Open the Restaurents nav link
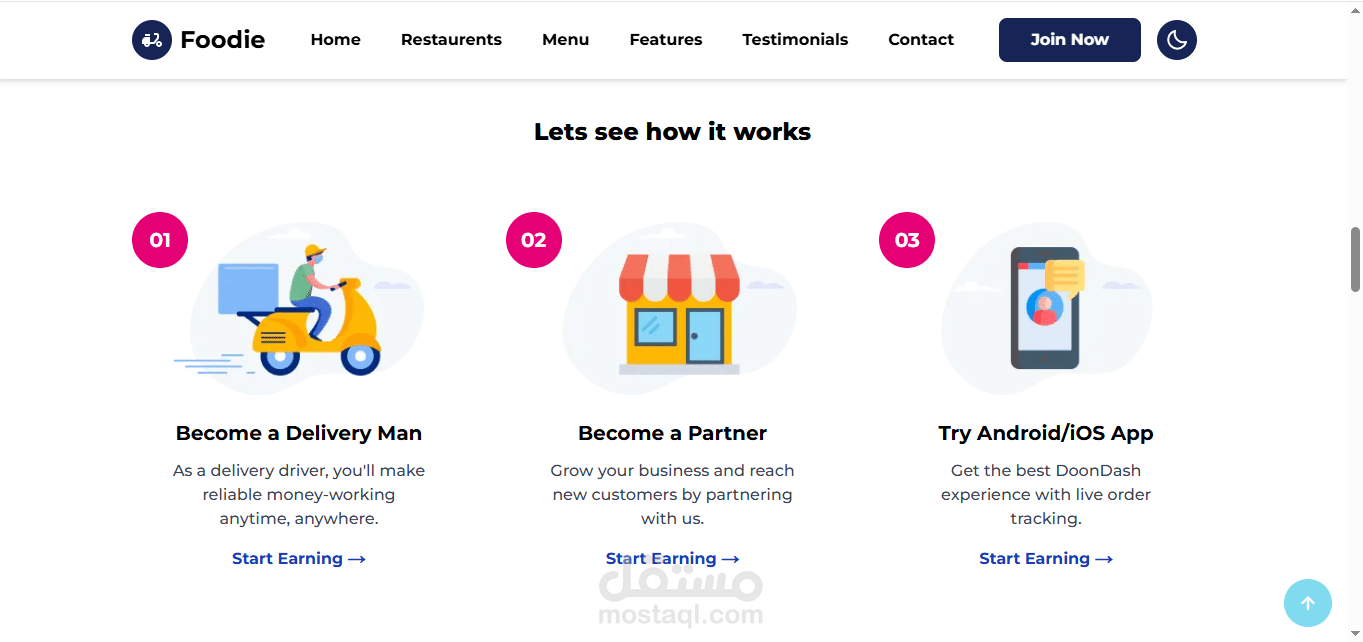 [451, 40]
